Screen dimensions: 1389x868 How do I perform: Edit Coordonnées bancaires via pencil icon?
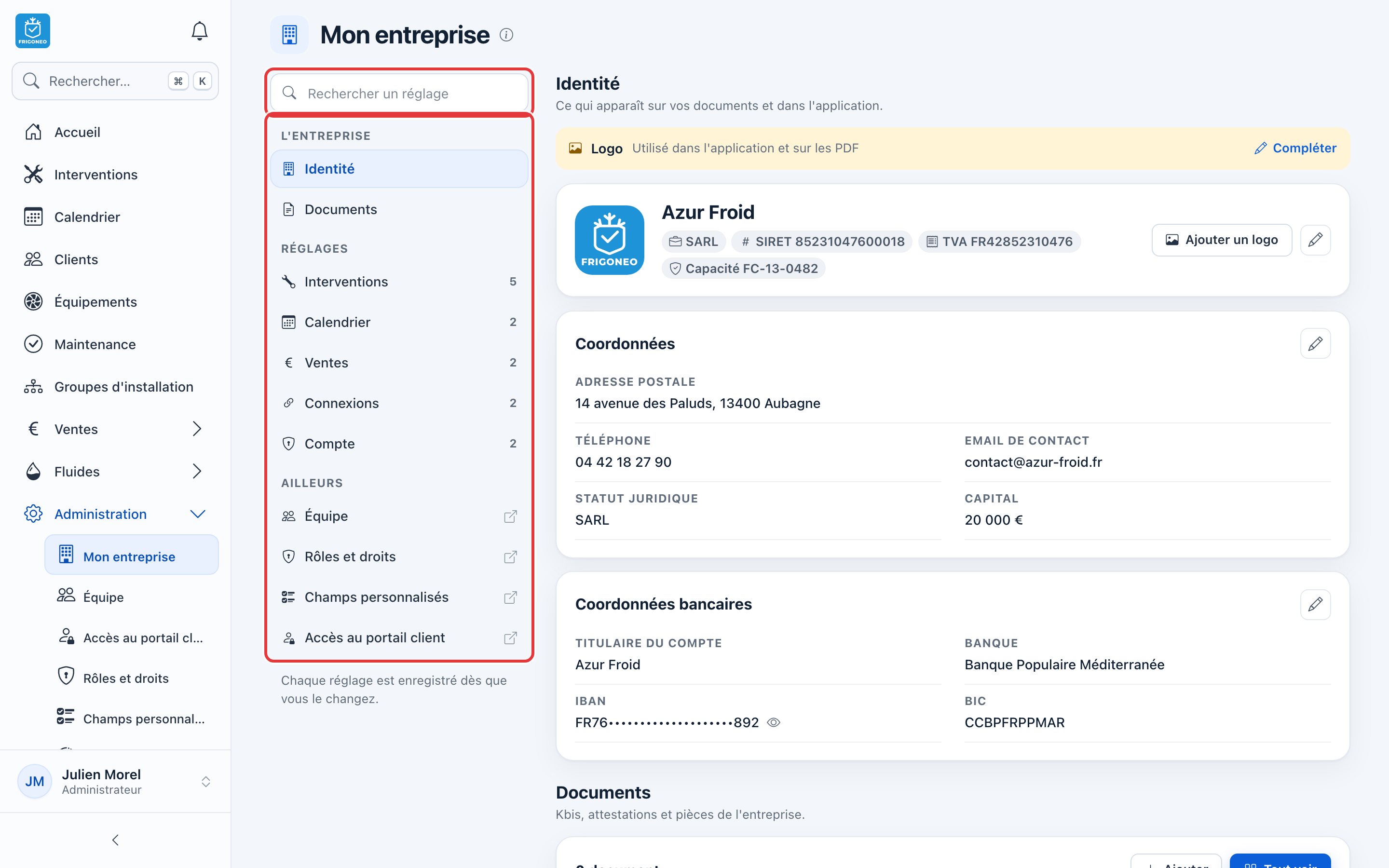pyautogui.click(x=1315, y=604)
